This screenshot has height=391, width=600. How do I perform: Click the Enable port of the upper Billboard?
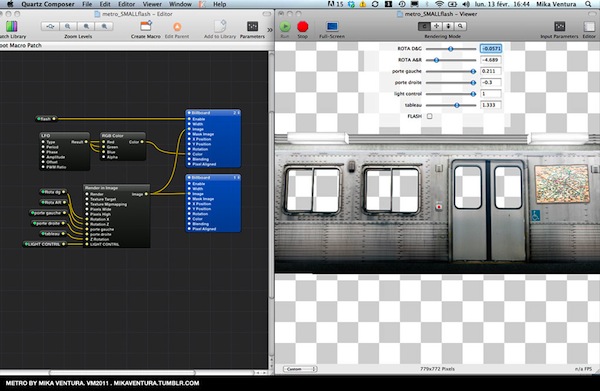coord(189,119)
